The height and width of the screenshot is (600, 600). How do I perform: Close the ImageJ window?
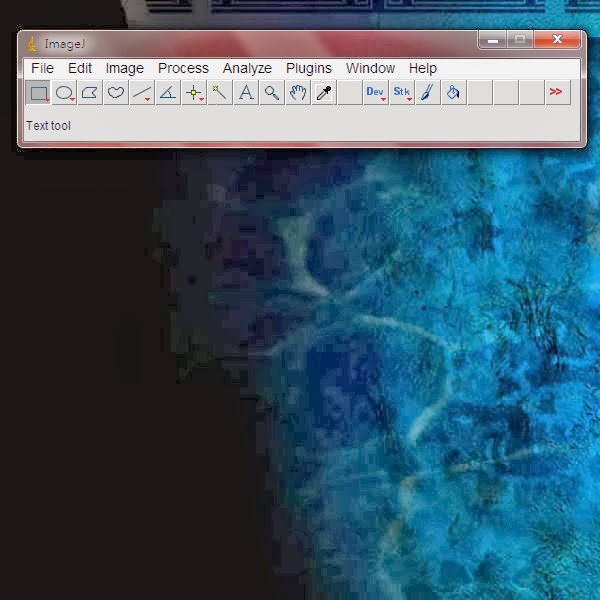tap(558, 39)
